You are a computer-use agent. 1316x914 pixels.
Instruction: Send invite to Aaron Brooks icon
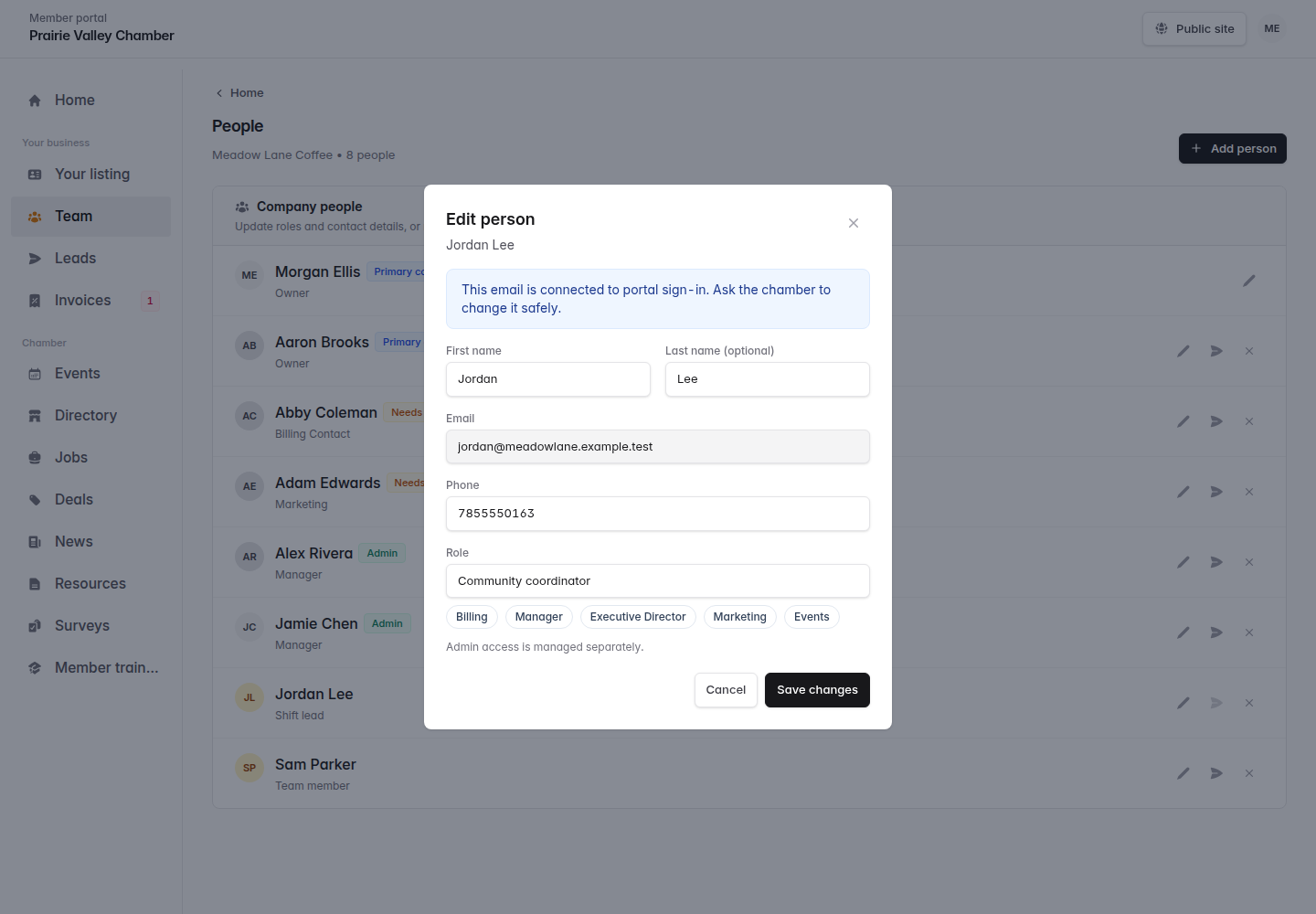pyautogui.click(x=1216, y=351)
